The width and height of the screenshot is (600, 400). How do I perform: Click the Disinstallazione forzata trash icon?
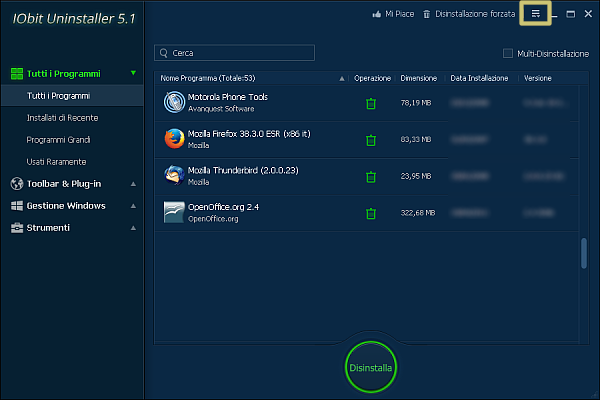pyautogui.click(x=426, y=14)
